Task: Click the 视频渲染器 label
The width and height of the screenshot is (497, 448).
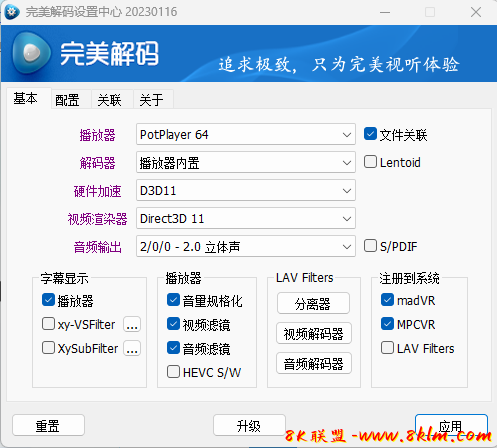Action: click(x=97, y=219)
